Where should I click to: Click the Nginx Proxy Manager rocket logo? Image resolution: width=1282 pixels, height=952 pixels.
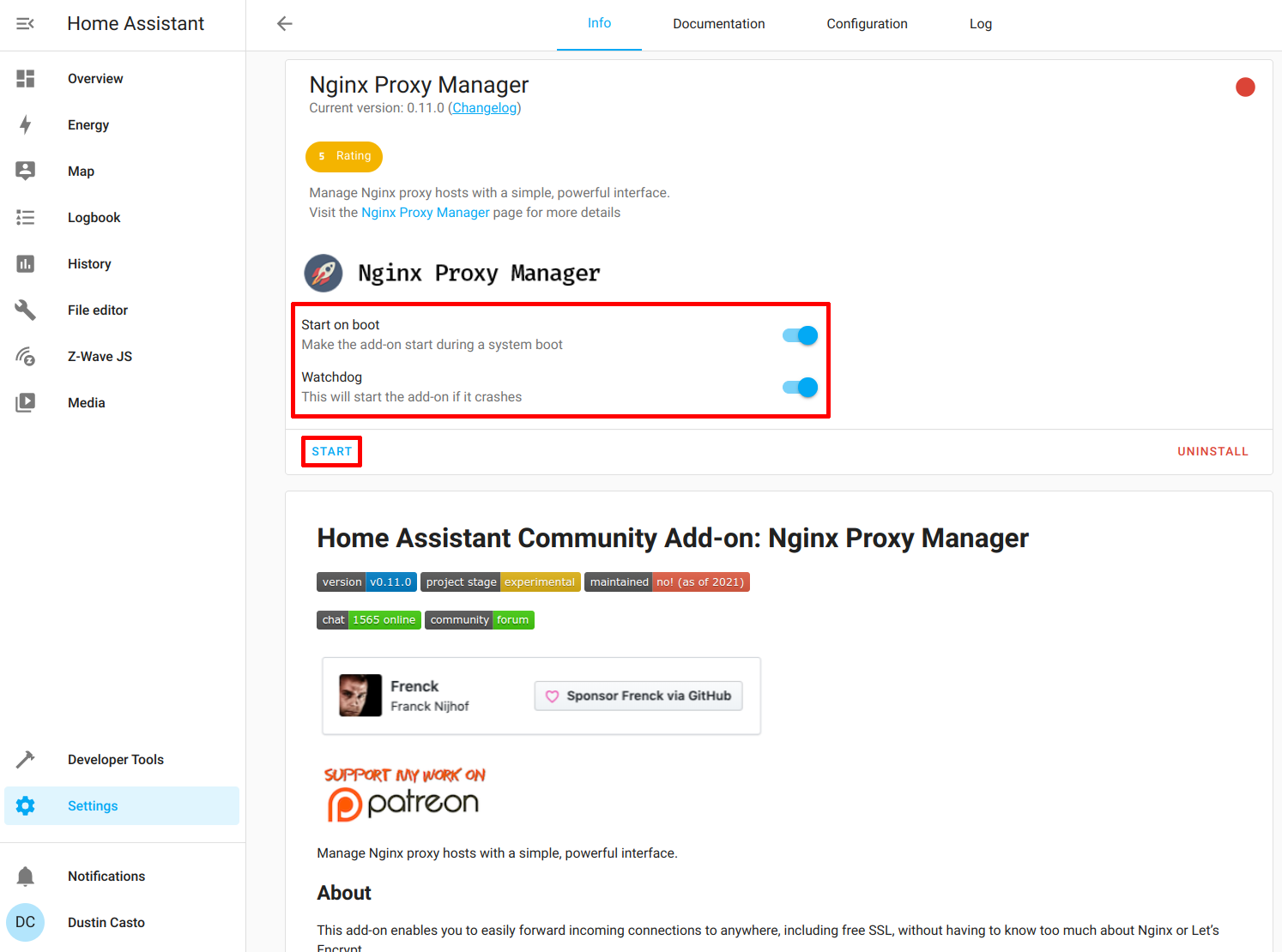(x=324, y=274)
